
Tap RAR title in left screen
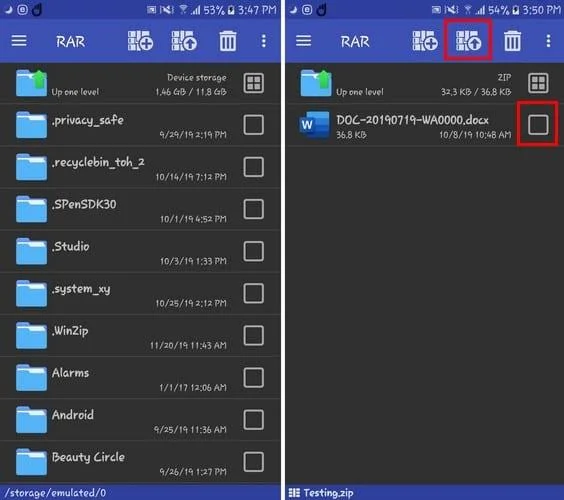(x=70, y=41)
